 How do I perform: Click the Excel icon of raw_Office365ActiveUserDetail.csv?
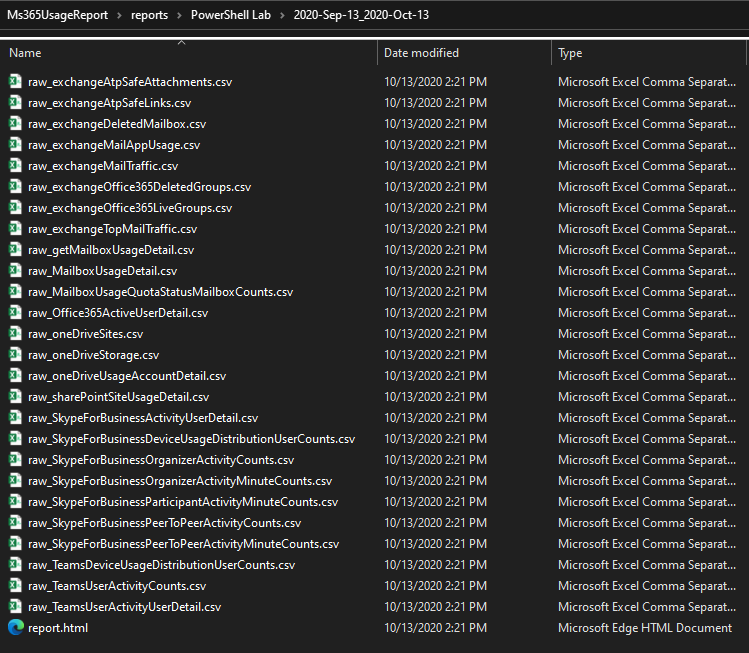[x=15, y=312]
